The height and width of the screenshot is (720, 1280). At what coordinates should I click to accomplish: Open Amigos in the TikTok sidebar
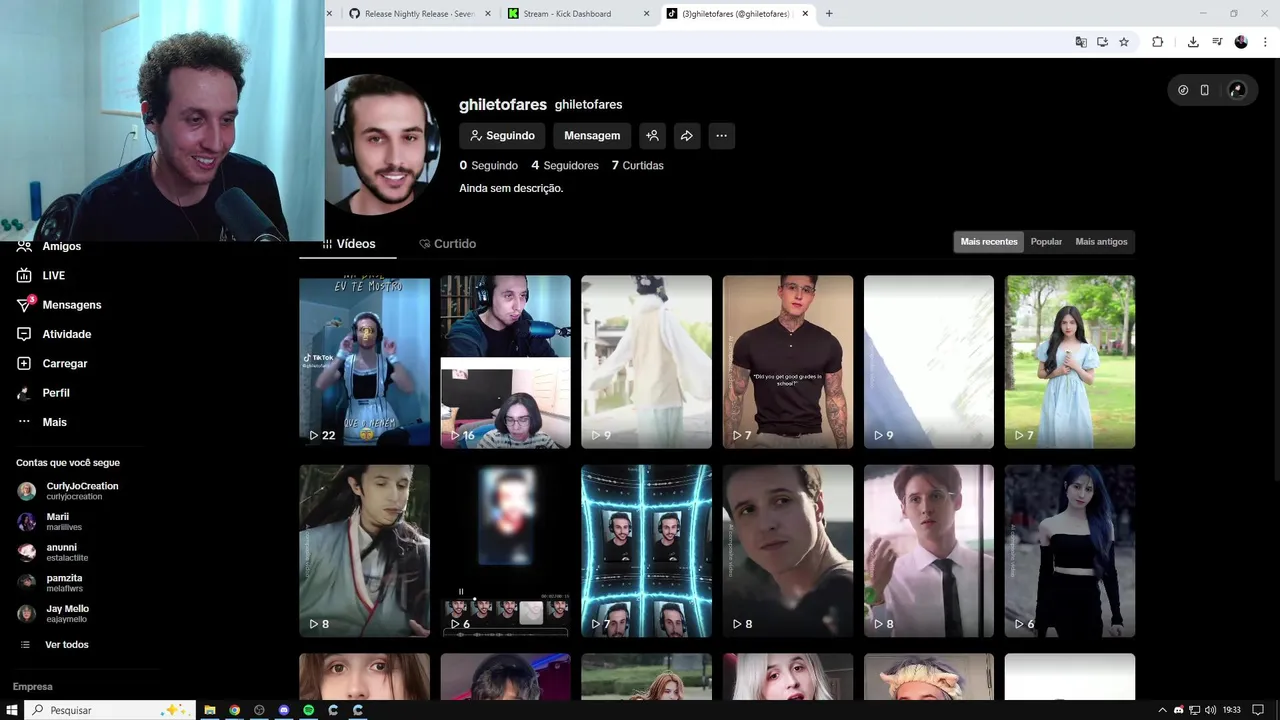pos(61,246)
